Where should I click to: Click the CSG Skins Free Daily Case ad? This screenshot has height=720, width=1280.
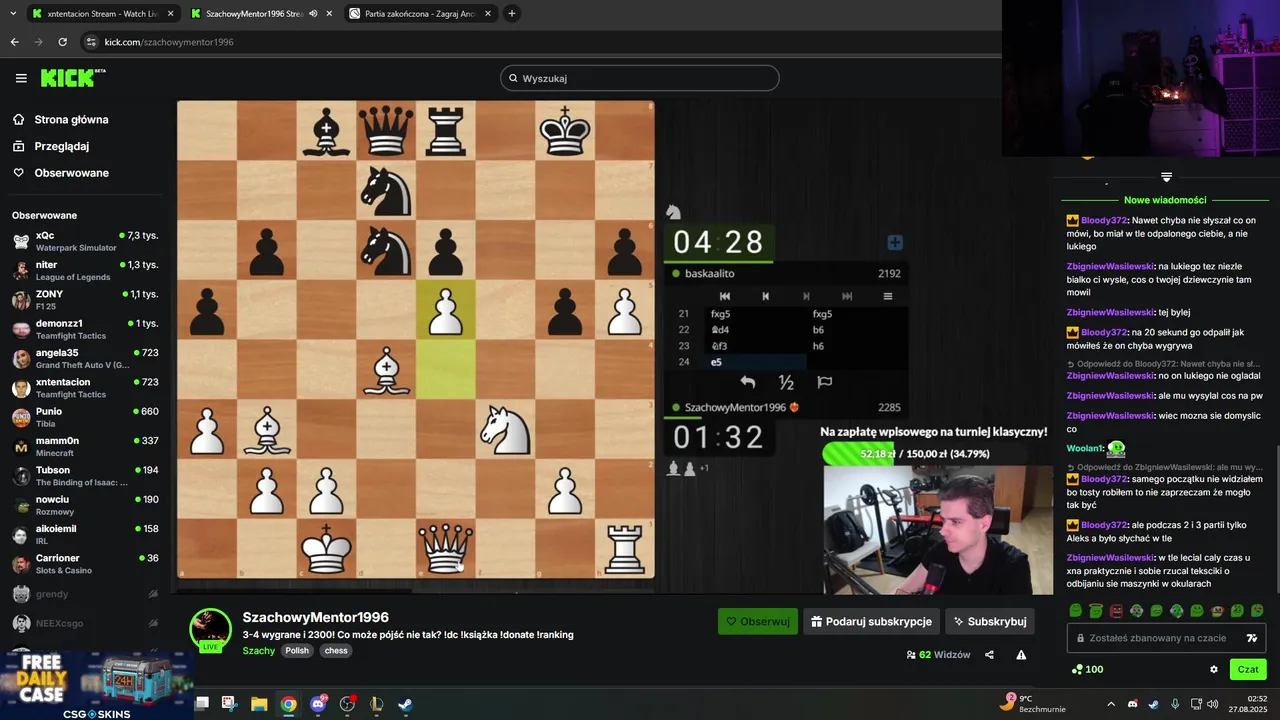point(97,685)
